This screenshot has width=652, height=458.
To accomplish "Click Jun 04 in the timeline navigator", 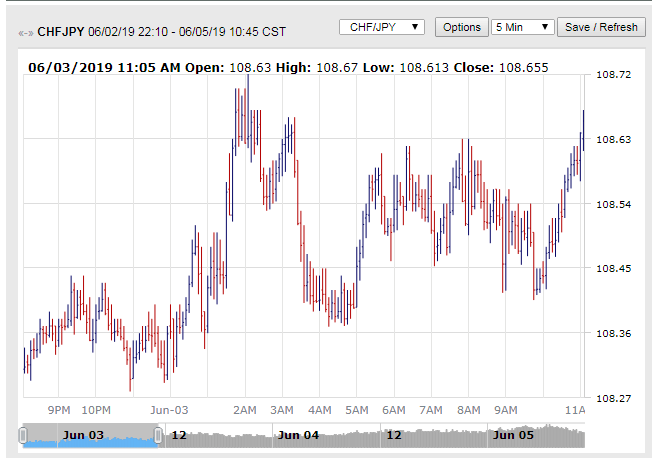I will [298, 435].
